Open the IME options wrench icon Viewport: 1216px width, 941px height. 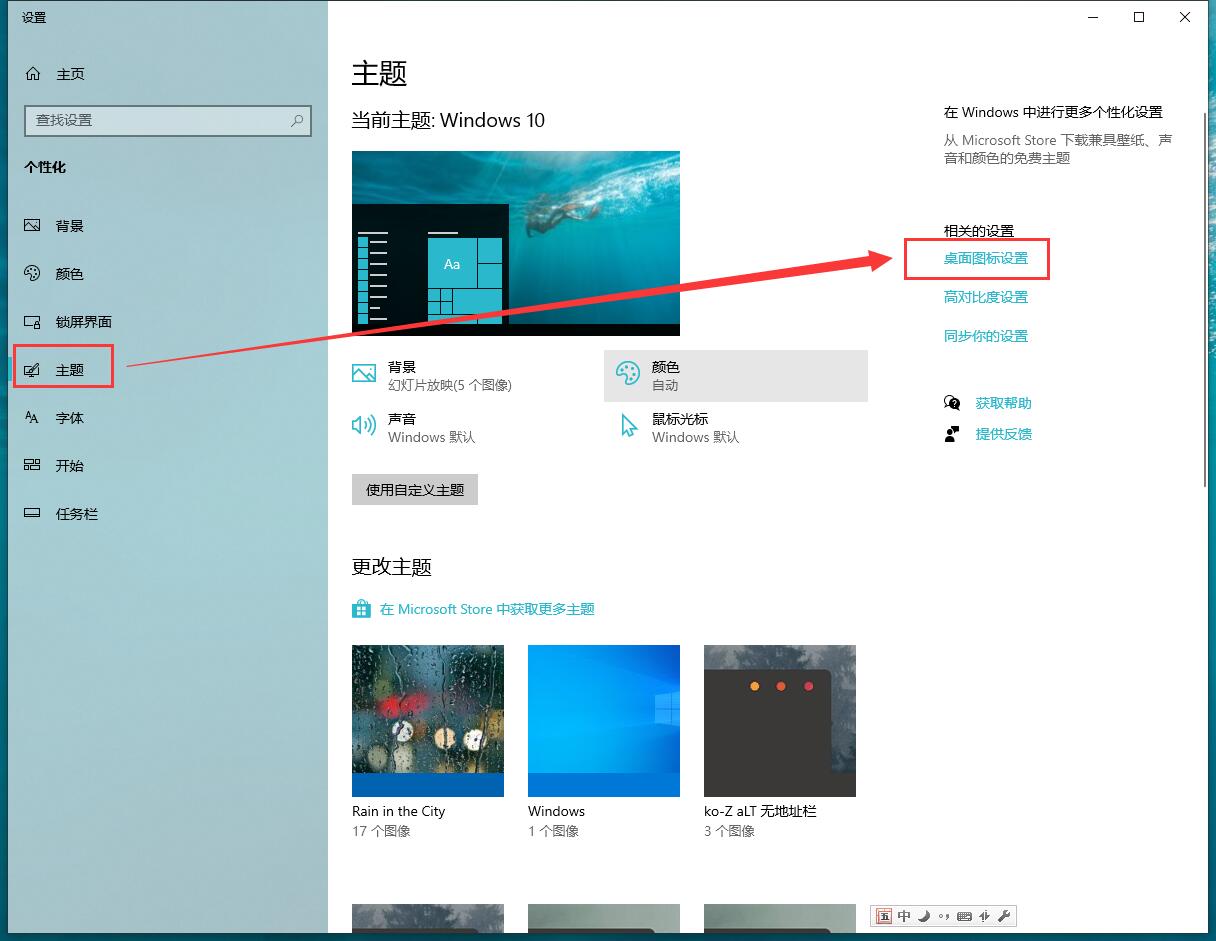pyautogui.click(x=1003, y=916)
